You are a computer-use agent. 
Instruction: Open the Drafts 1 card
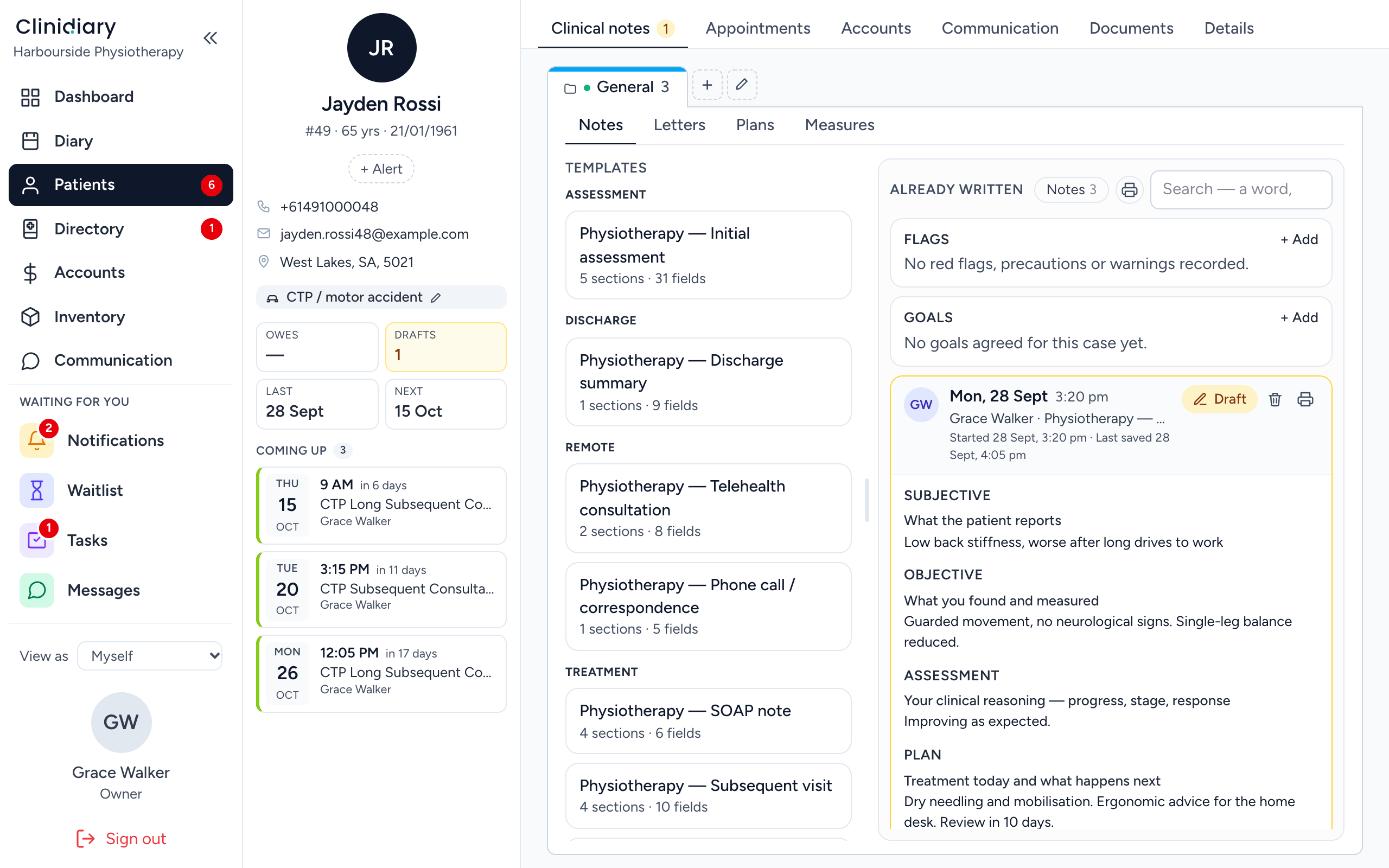[446, 347]
